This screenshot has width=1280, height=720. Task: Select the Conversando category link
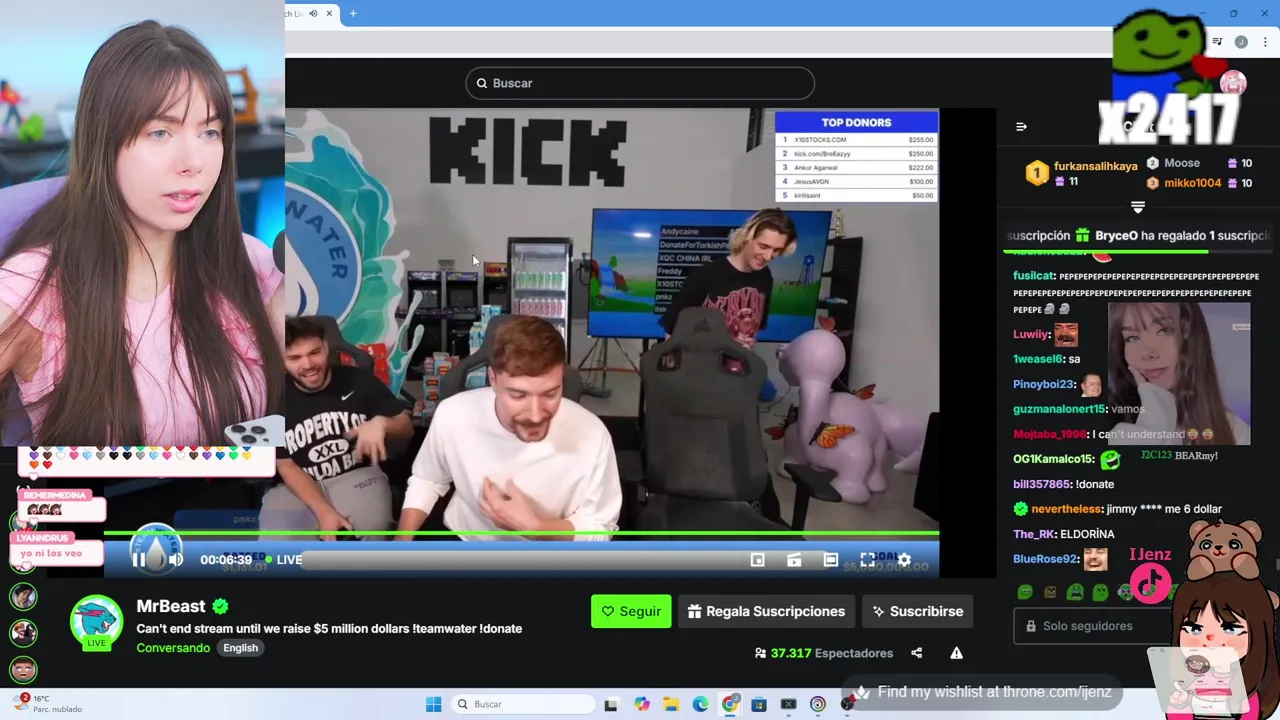(x=173, y=648)
